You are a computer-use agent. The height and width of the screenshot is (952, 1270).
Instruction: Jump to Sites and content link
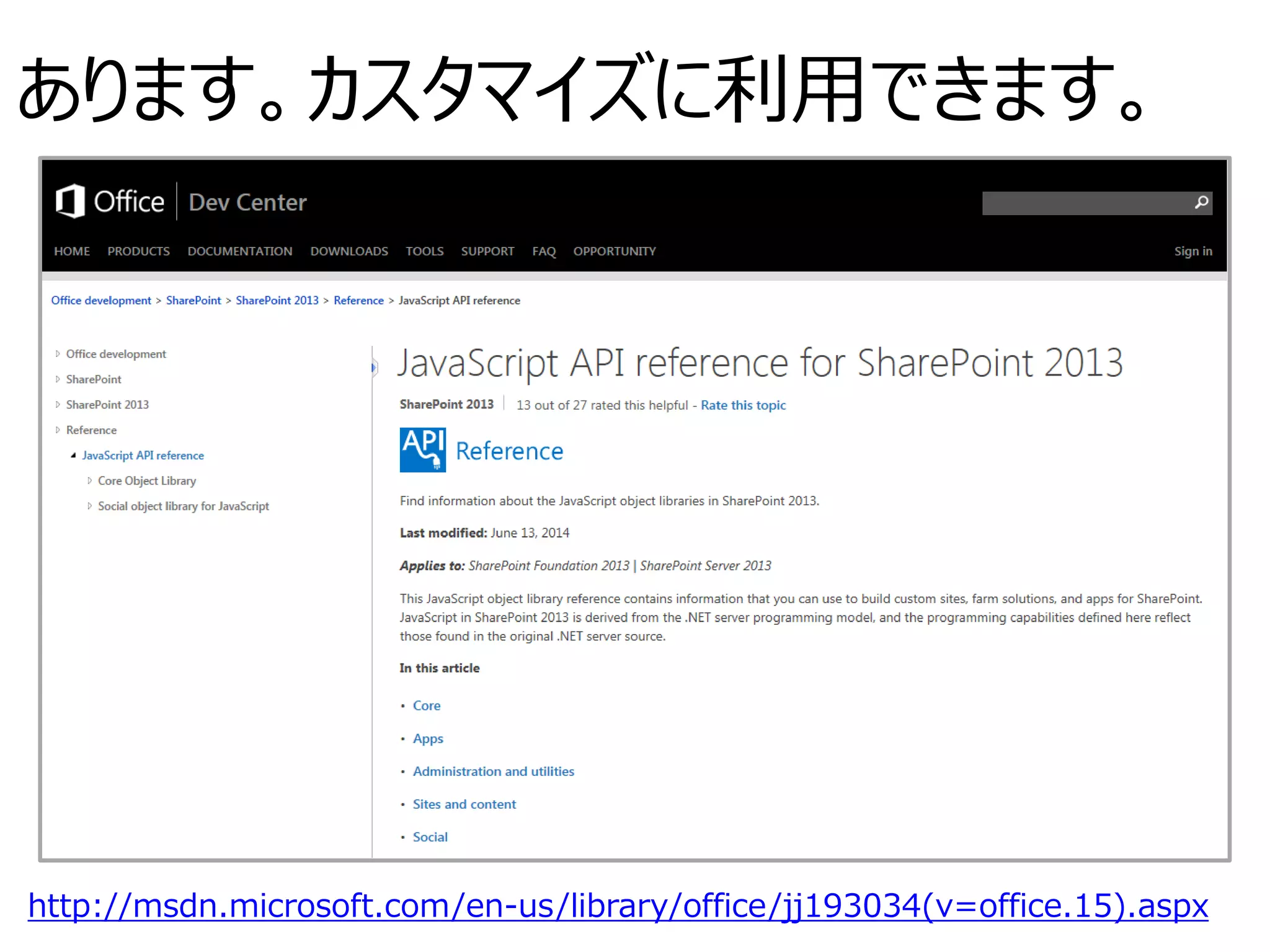tap(464, 804)
